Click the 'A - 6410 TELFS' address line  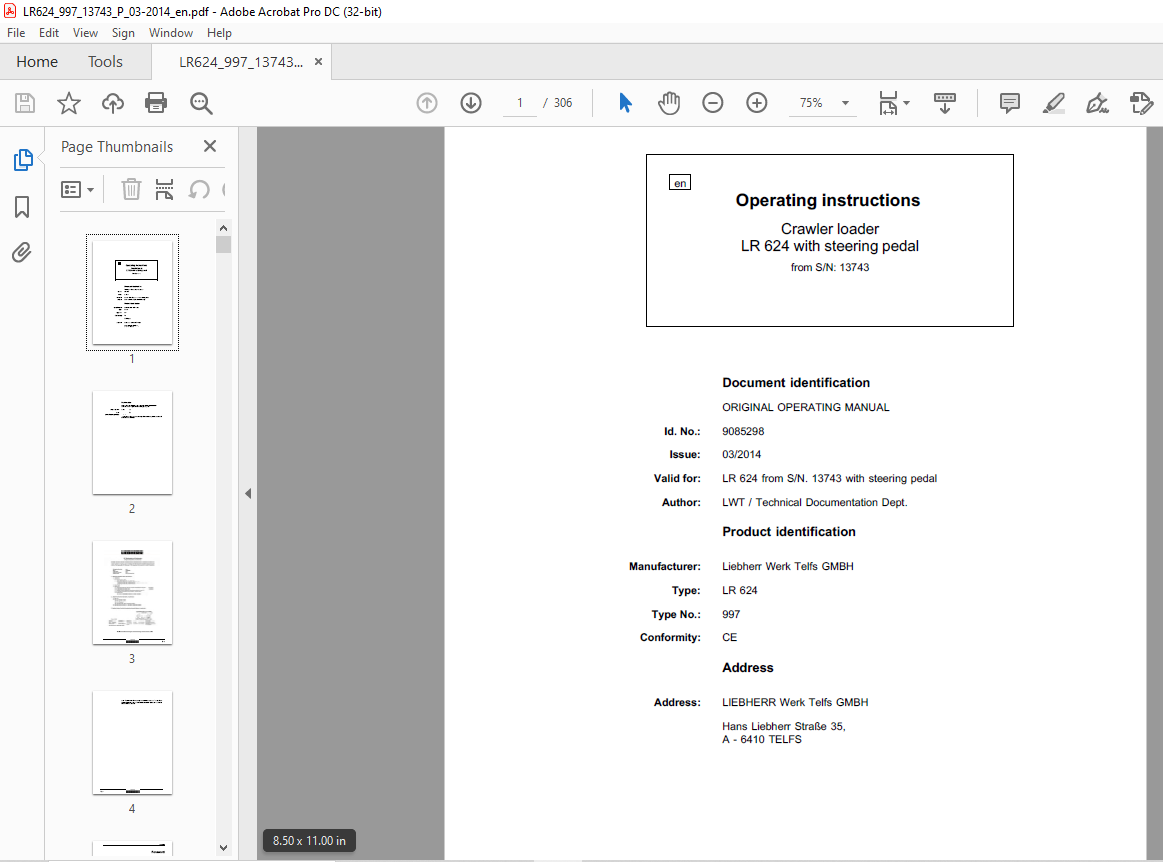762,739
